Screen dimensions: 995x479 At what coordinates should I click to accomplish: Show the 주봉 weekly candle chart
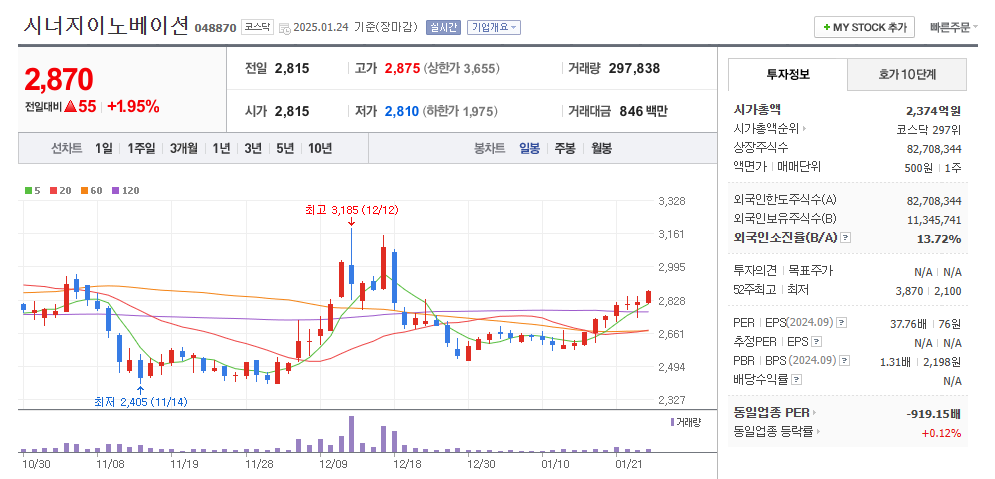pyautogui.click(x=565, y=148)
